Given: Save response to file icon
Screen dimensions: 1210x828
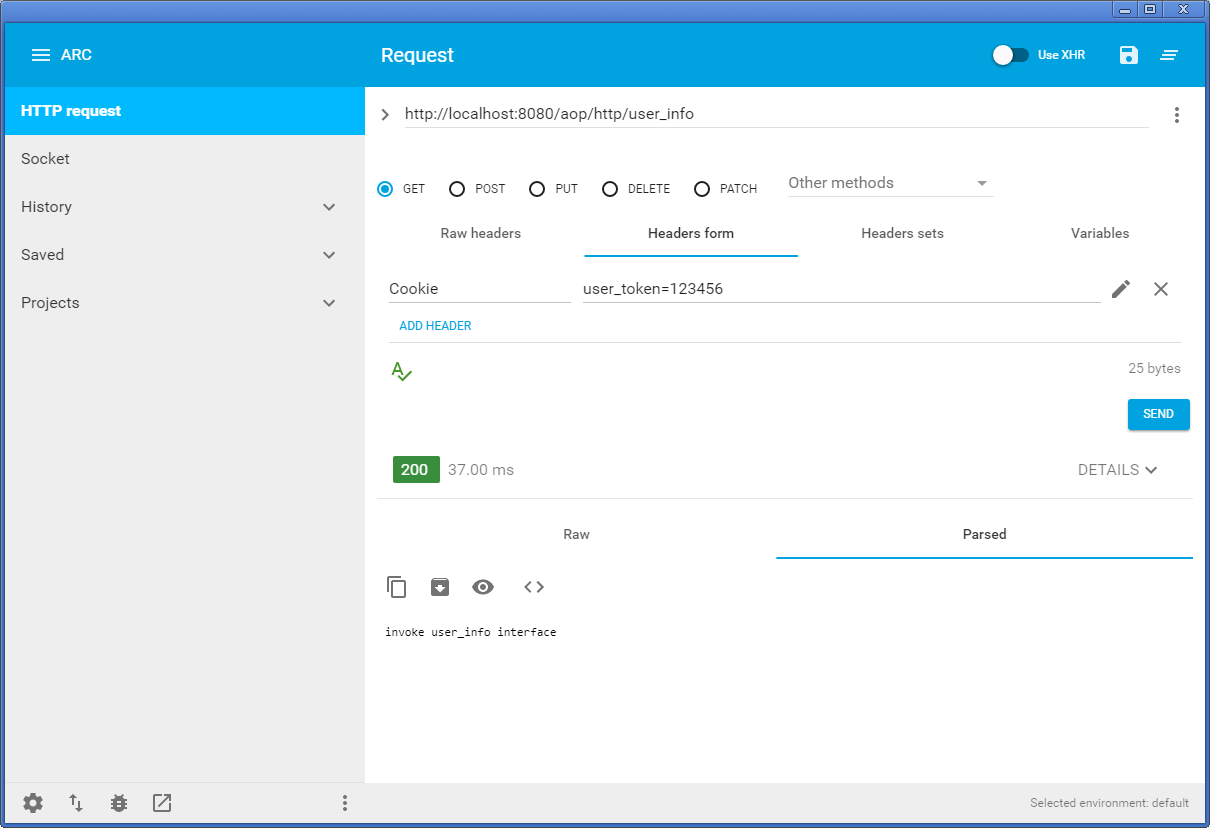Looking at the screenshot, I should click(x=440, y=587).
